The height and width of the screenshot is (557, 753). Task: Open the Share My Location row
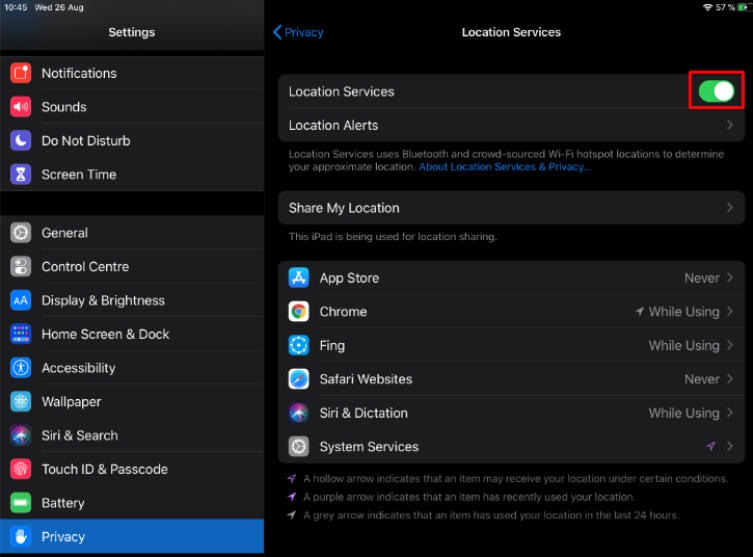click(x=511, y=207)
